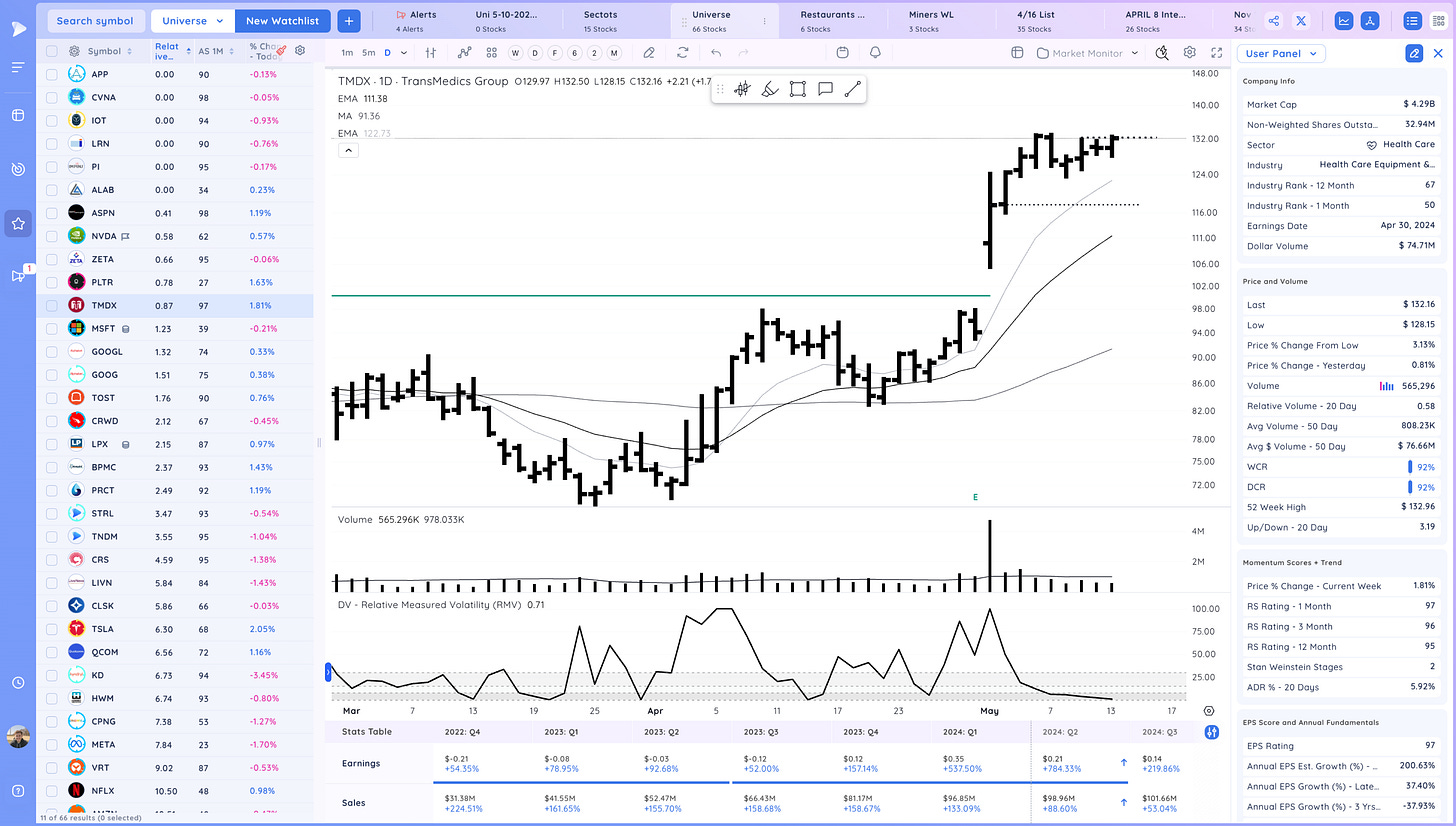Check the box for CVNA row

pyautogui.click(x=52, y=97)
